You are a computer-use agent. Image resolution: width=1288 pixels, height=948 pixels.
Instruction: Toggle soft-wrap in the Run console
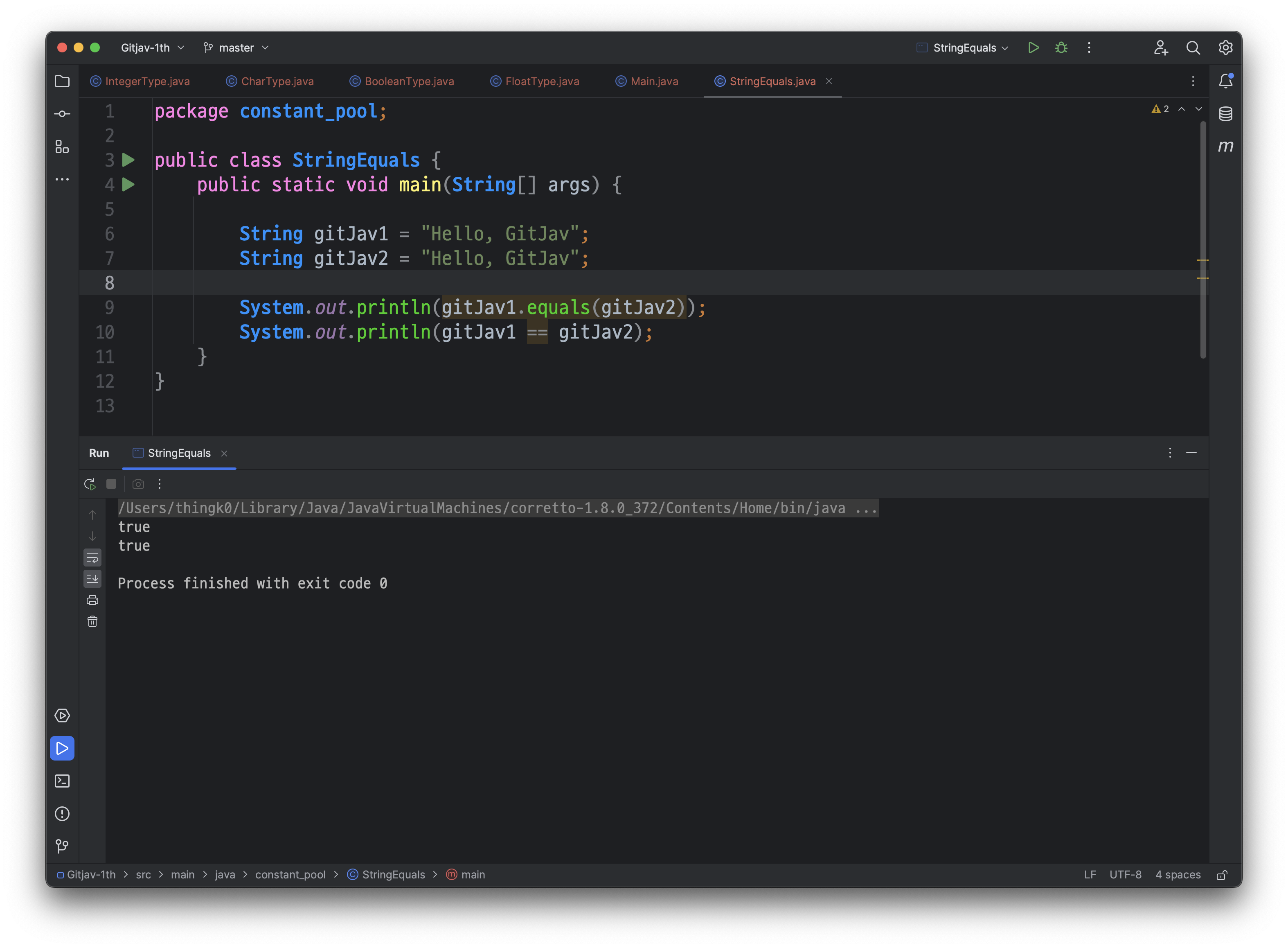(92, 558)
